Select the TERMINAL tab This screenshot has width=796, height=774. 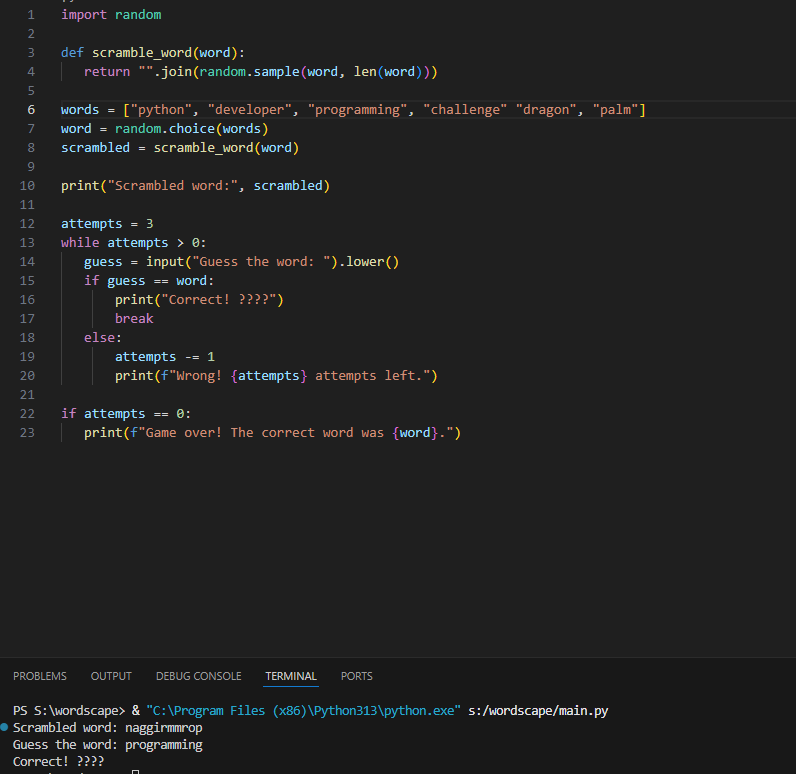point(291,676)
